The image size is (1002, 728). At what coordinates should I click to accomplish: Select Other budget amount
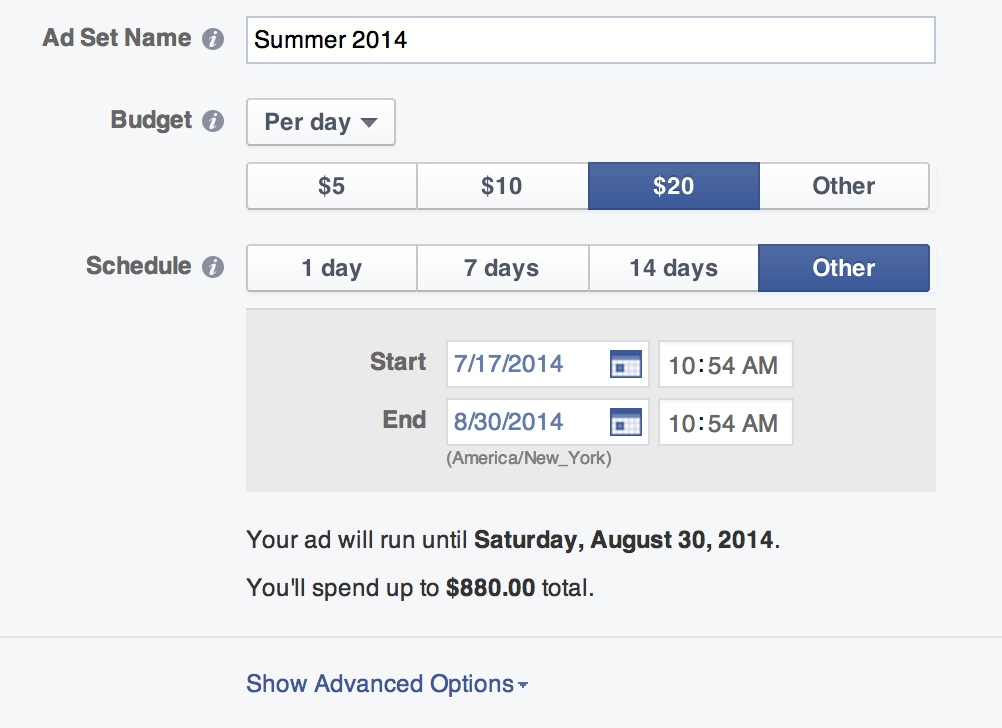(844, 186)
